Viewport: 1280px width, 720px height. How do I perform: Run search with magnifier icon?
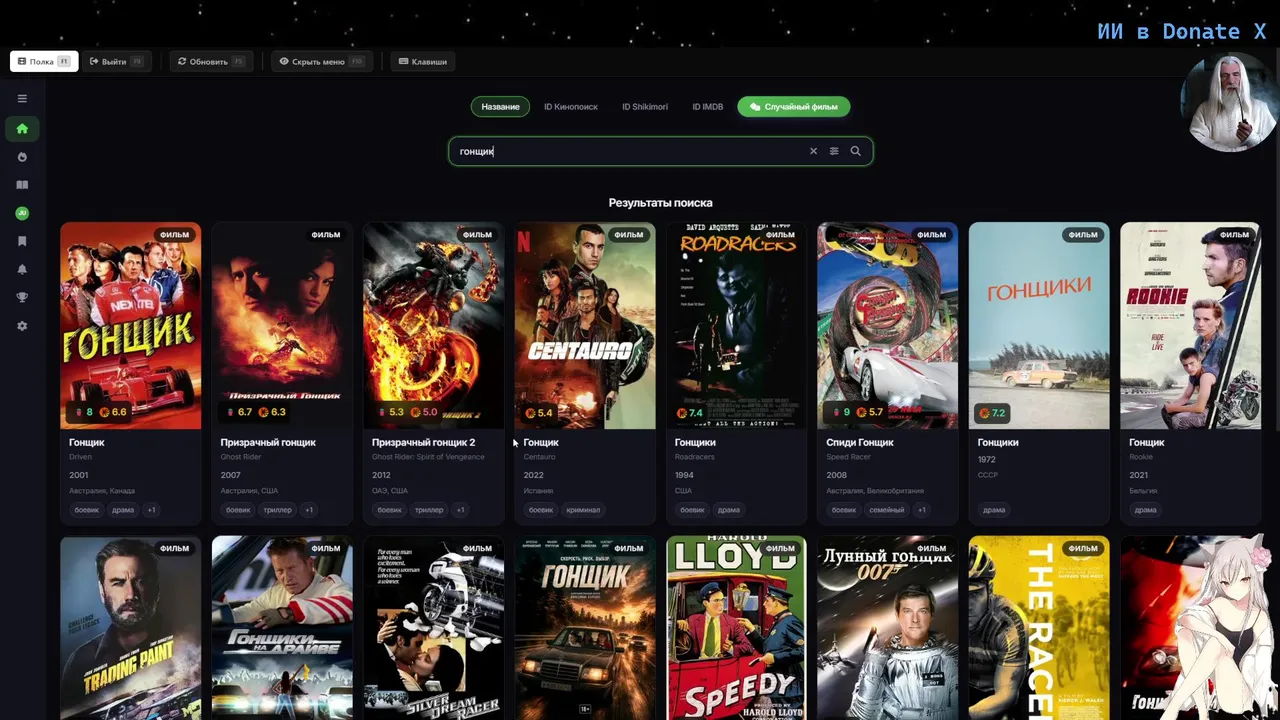pyautogui.click(x=855, y=151)
